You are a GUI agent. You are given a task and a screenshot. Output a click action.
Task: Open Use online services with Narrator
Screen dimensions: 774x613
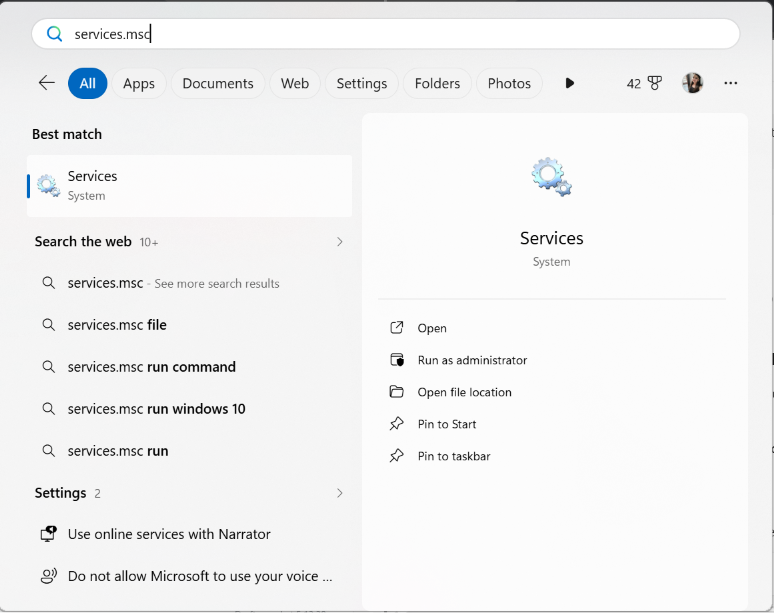click(190, 535)
